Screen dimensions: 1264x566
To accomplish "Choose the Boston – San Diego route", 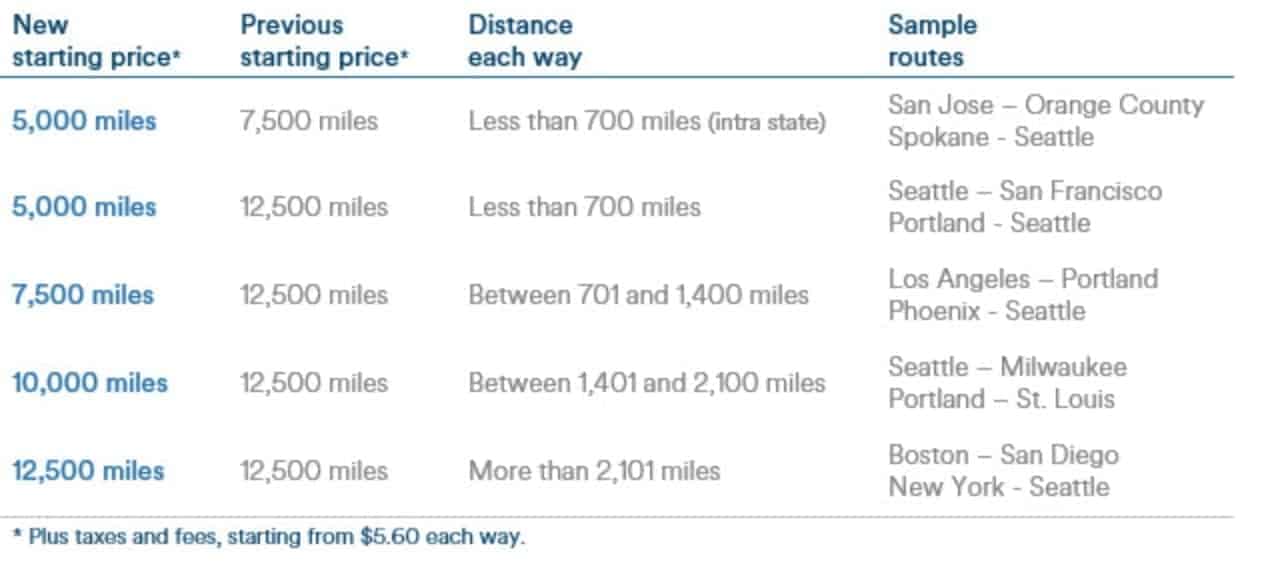I will click(1003, 455).
